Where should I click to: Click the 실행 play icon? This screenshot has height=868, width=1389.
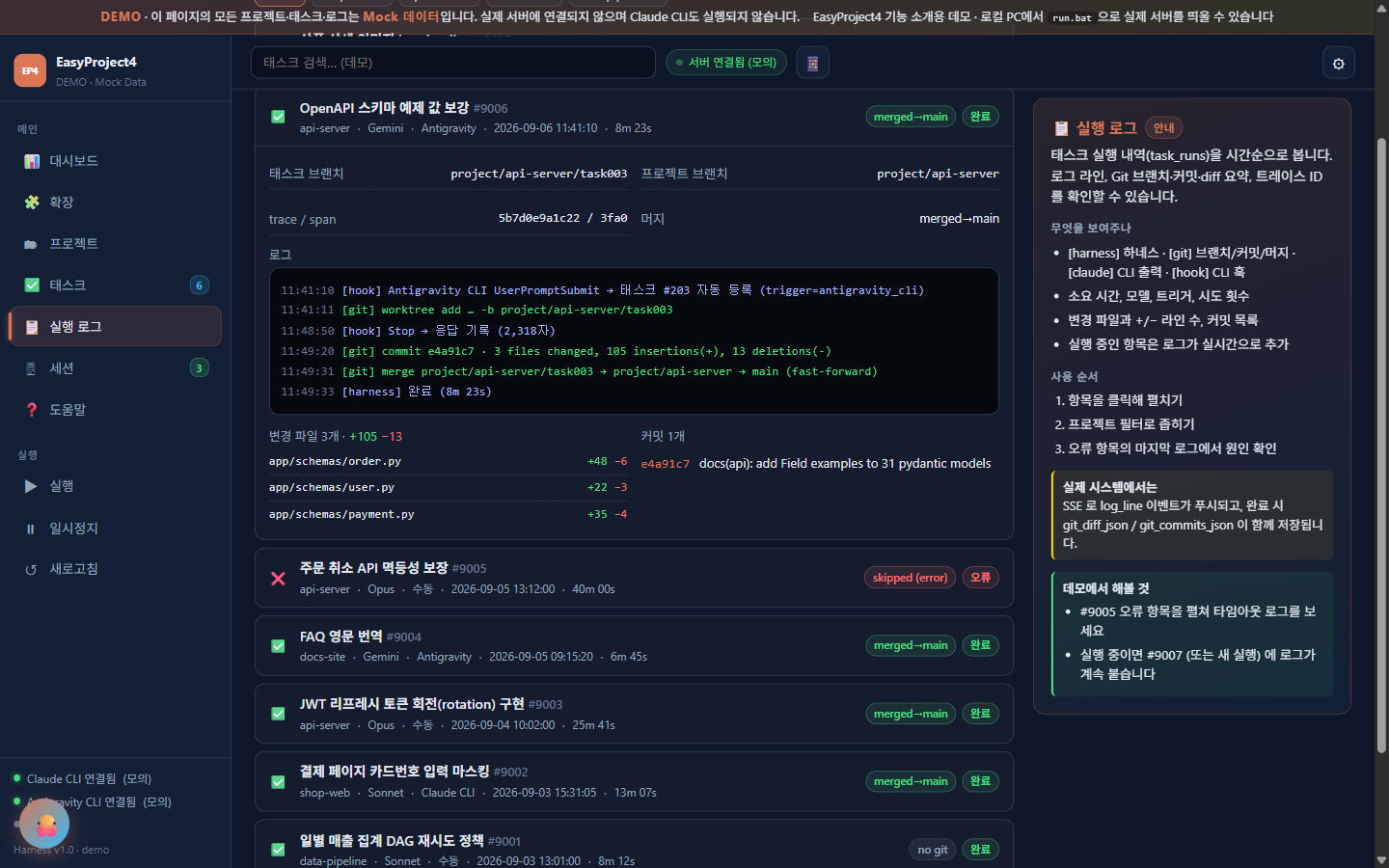(31, 486)
